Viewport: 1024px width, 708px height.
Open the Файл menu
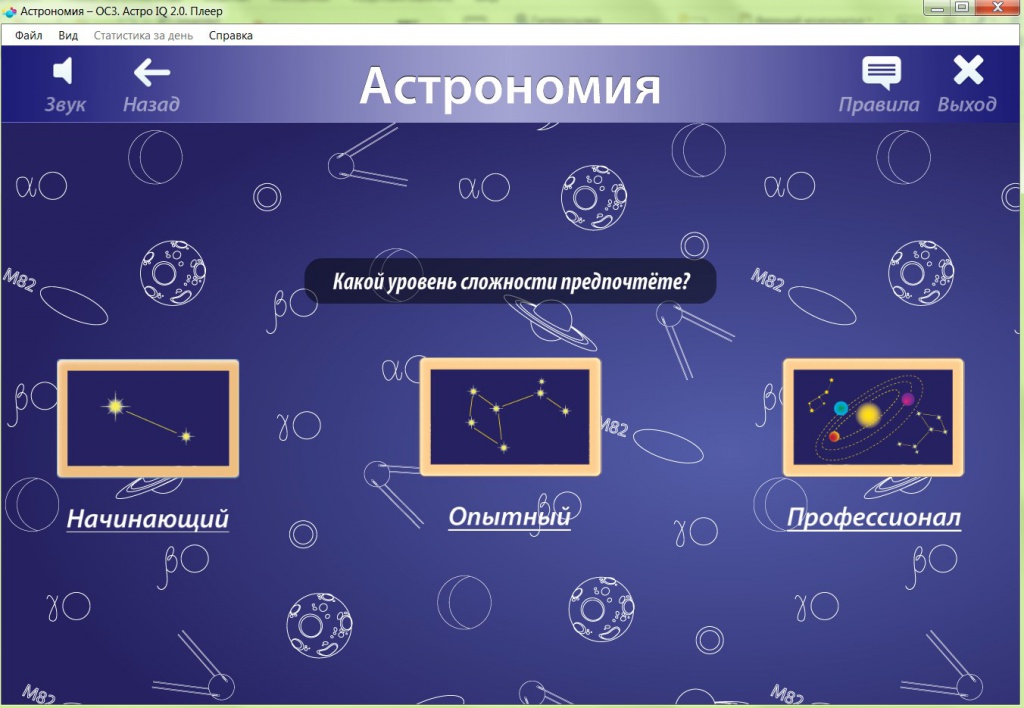tap(29, 35)
